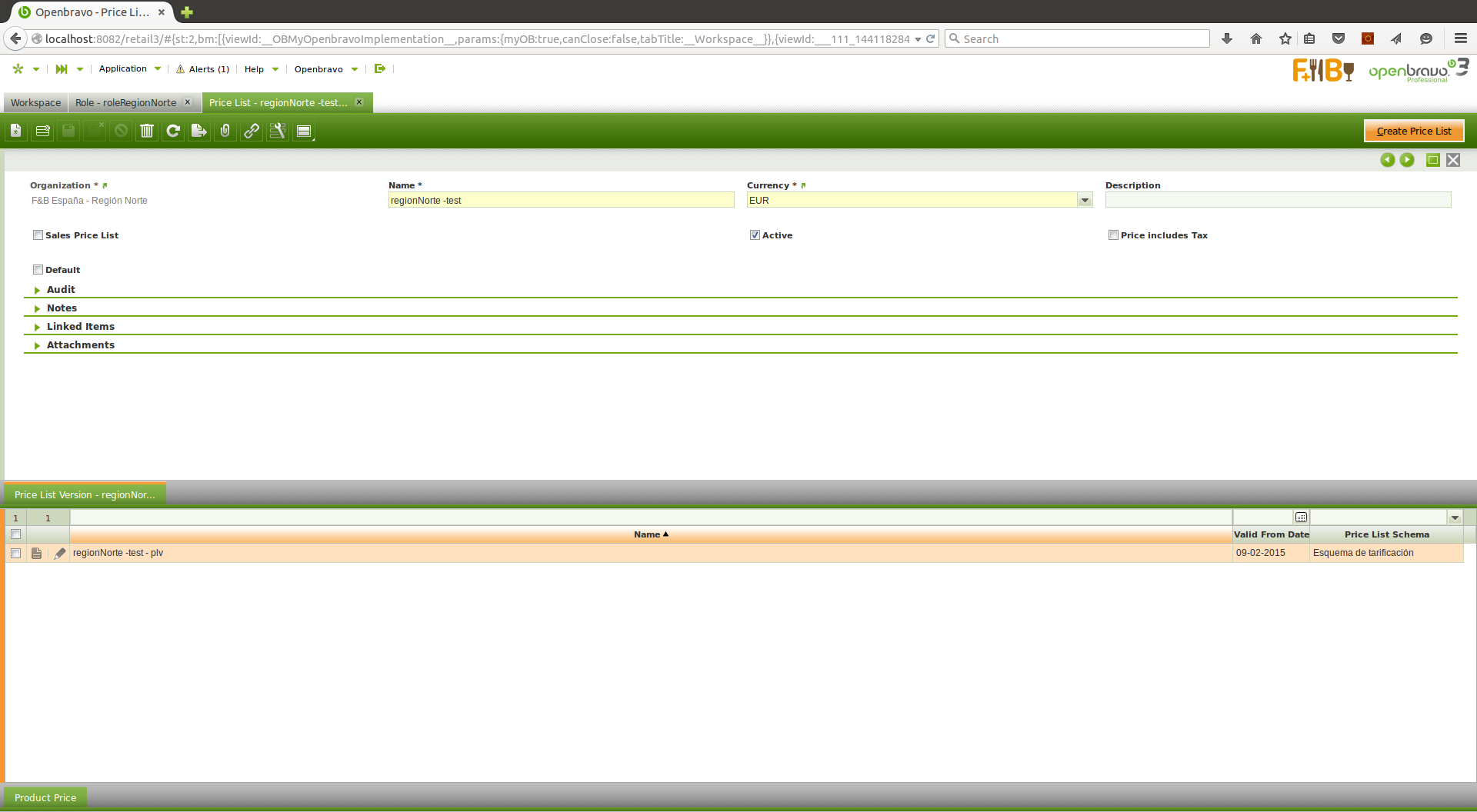Refresh the record using the toolbar
The image size is (1477, 812).
(173, 131)
